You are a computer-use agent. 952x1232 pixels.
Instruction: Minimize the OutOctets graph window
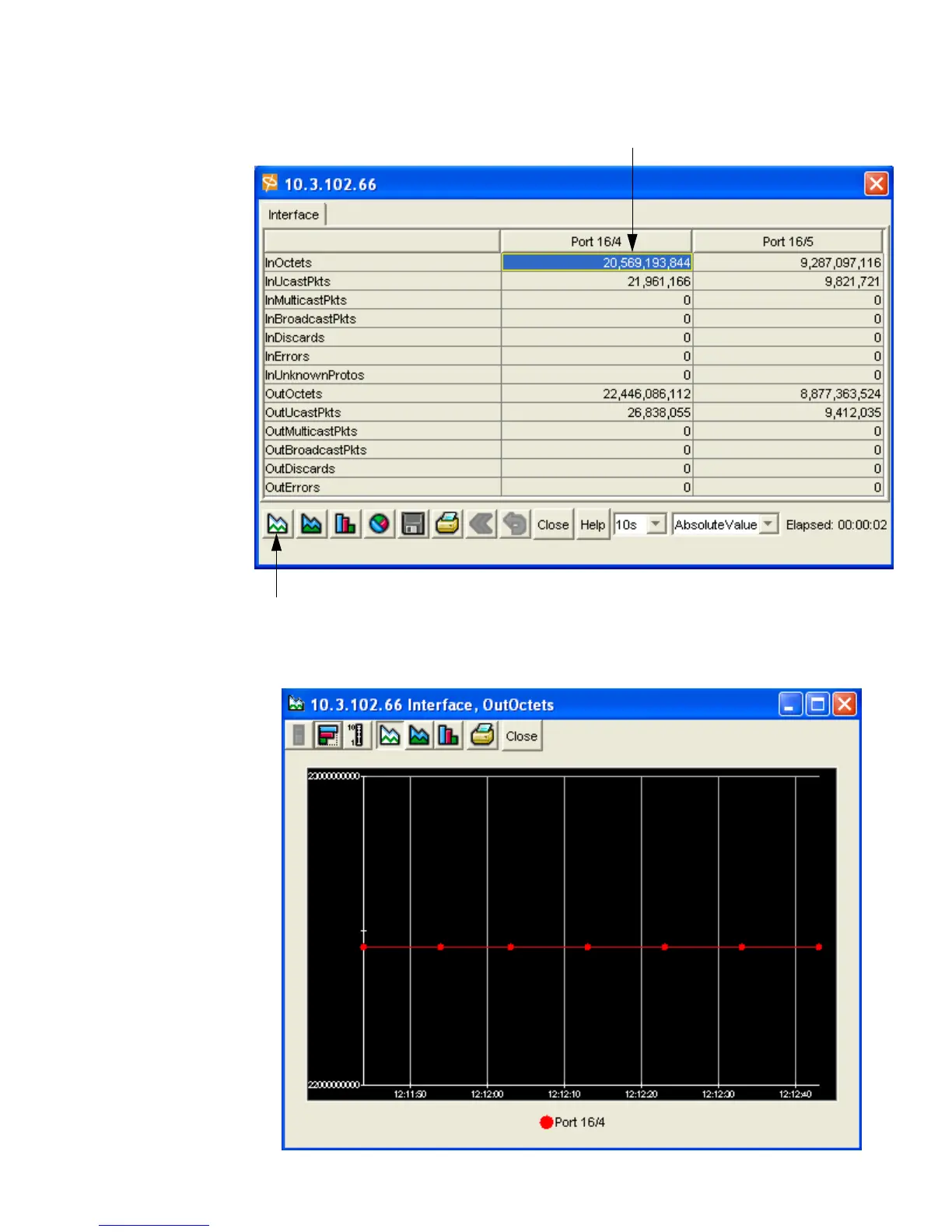790,705
